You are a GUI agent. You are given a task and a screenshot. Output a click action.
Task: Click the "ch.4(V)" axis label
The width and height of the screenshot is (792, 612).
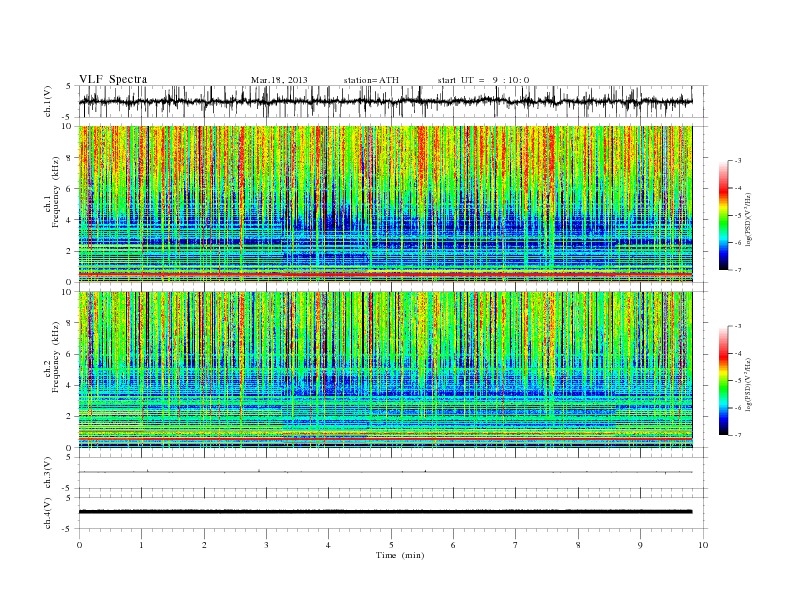(x=48, y=513)
